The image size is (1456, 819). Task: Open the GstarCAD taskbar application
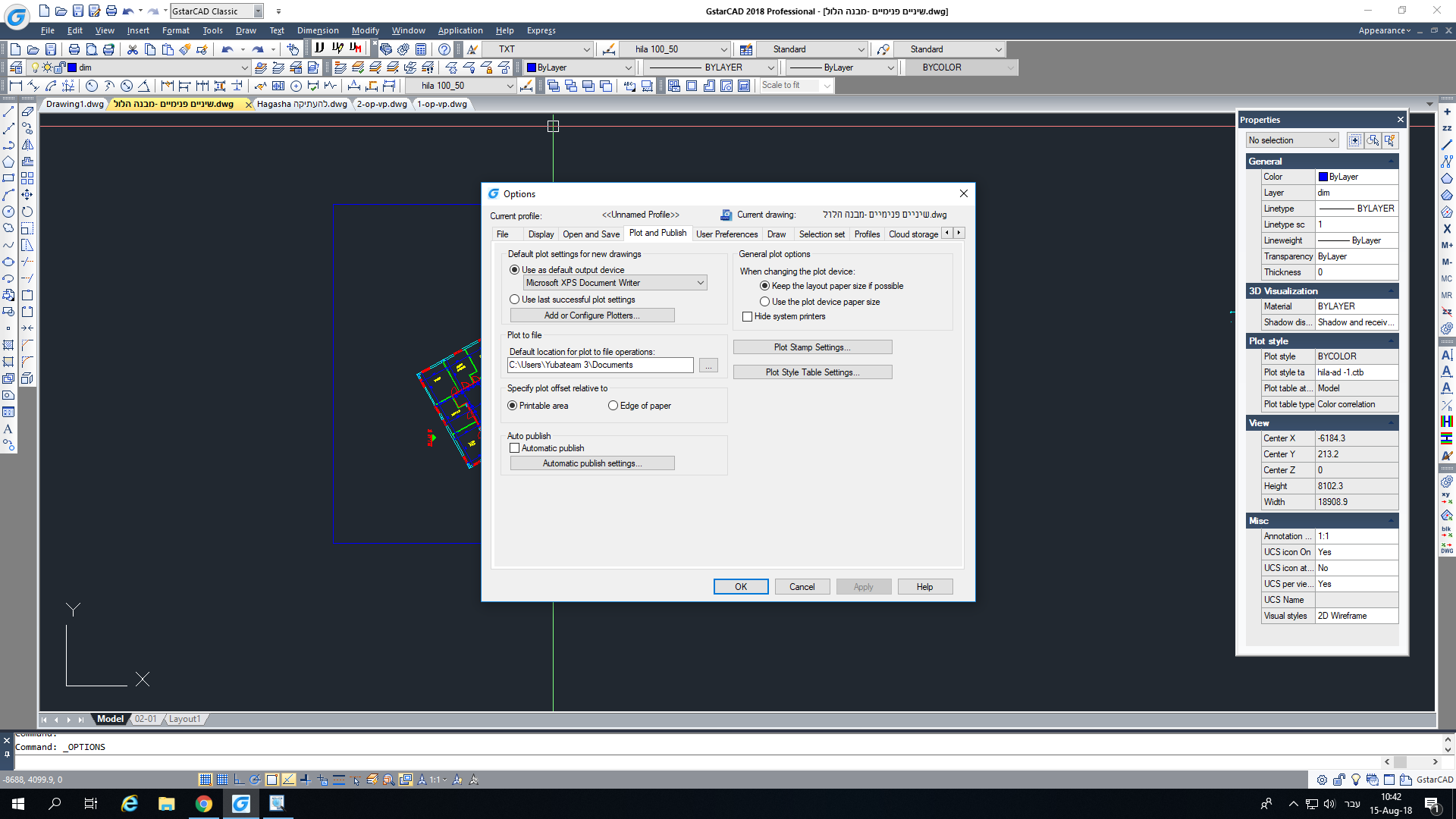[x=240, y=804]
